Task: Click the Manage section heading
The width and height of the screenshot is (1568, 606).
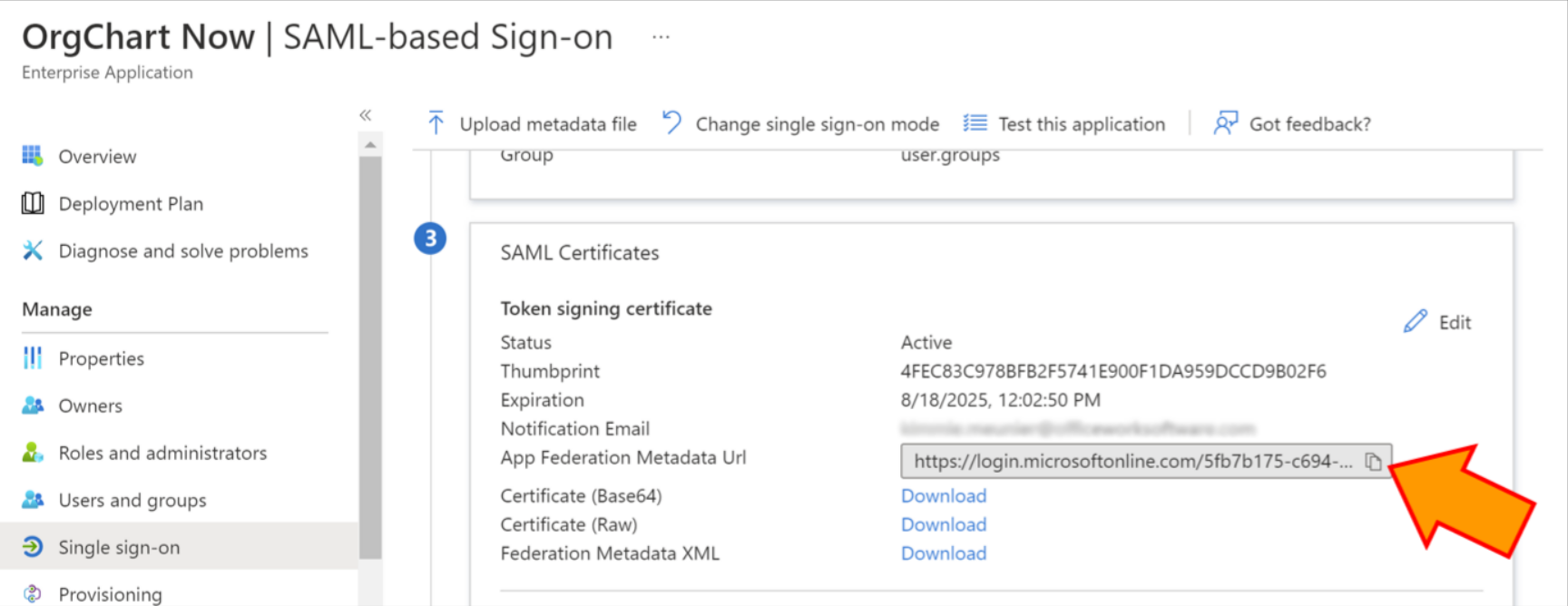Action: tap(57, 309)
